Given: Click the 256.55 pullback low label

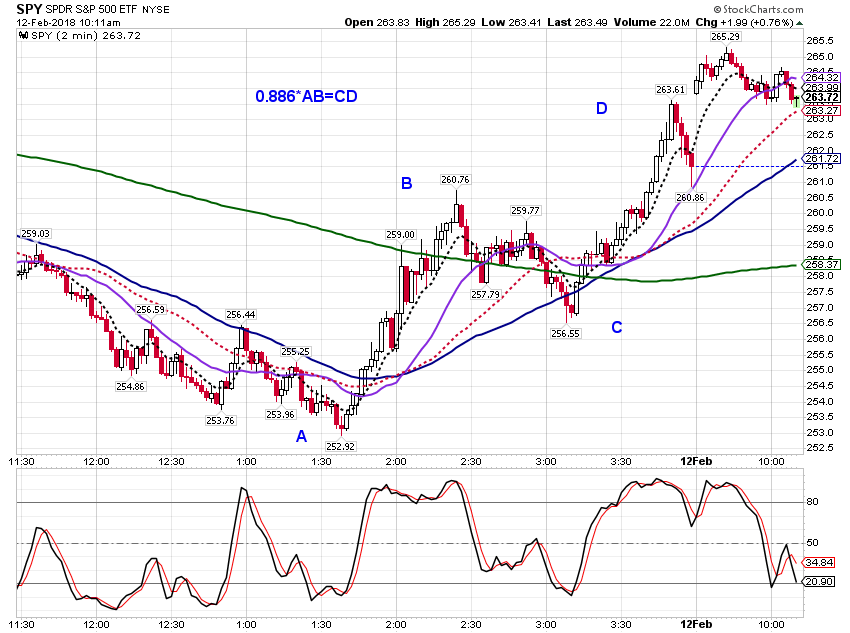Looking at the screenshot, I should point(565,334).
